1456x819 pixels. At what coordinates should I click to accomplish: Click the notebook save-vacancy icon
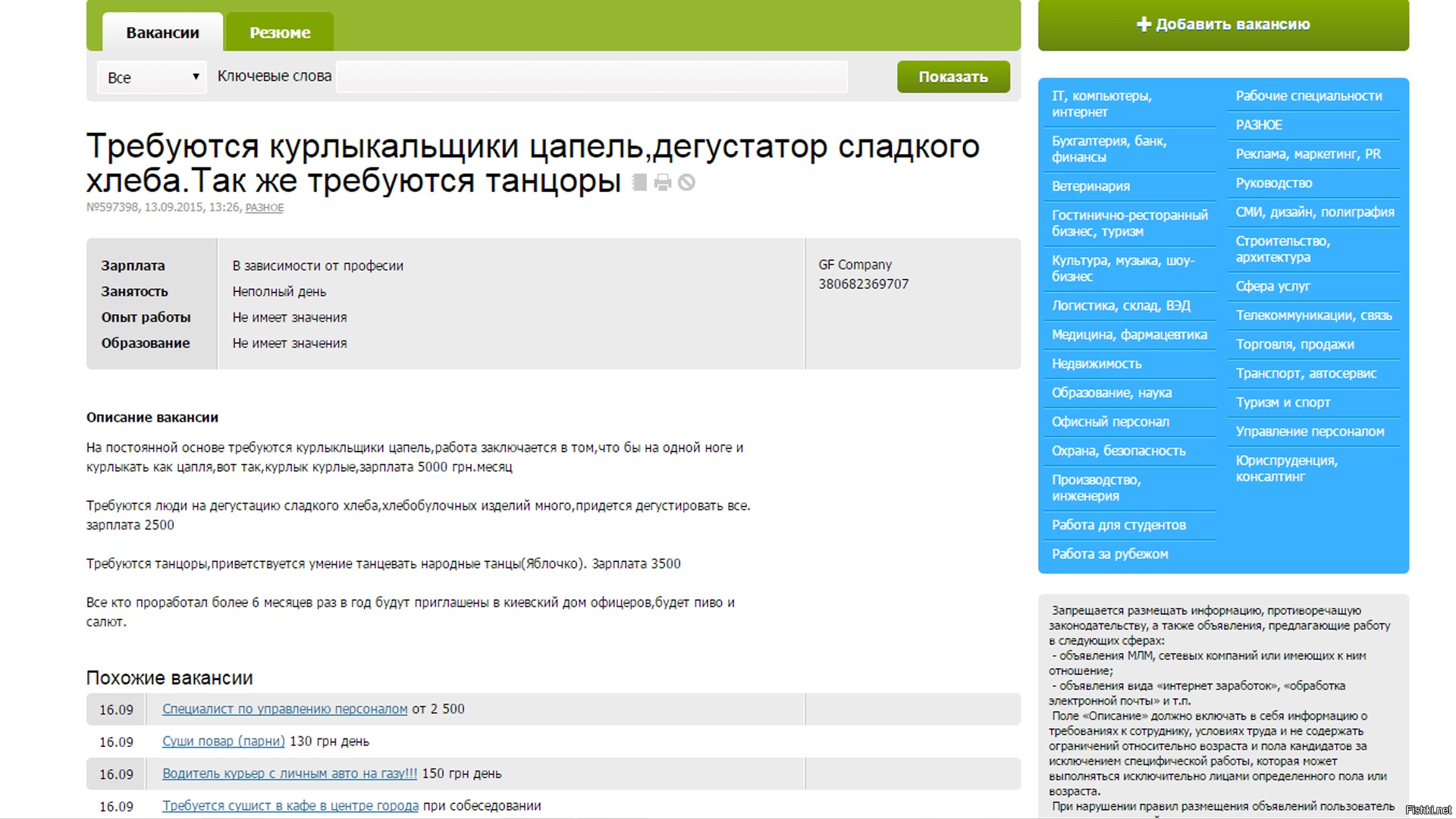pyautogui.click(x=639, y=182)
